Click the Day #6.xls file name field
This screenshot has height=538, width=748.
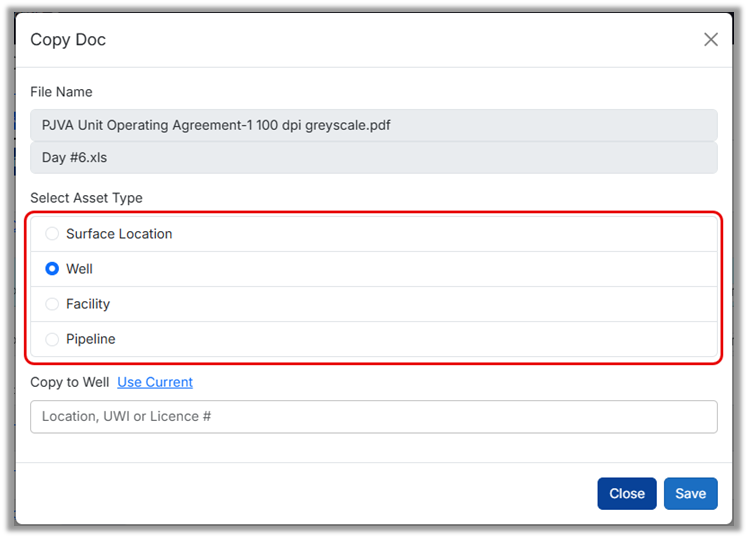373,158
